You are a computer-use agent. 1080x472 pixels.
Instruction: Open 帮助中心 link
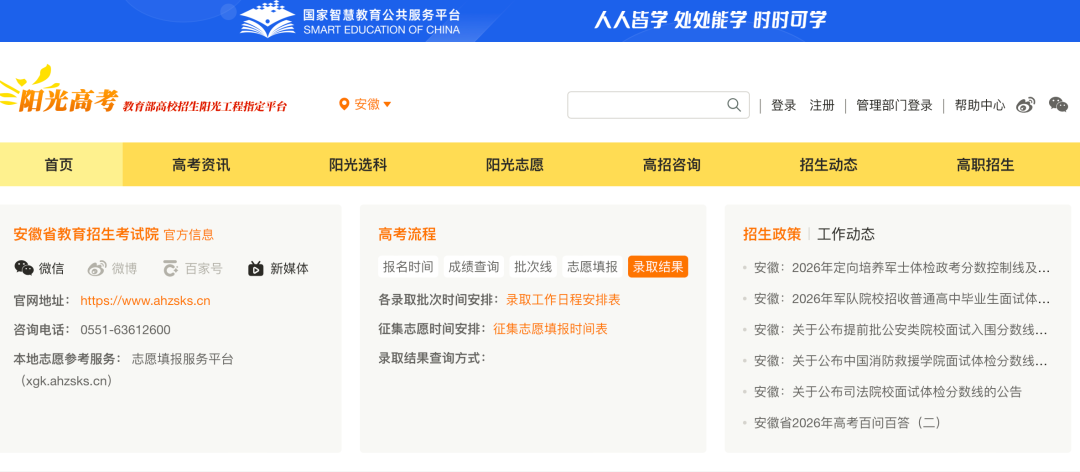(979, 105)
